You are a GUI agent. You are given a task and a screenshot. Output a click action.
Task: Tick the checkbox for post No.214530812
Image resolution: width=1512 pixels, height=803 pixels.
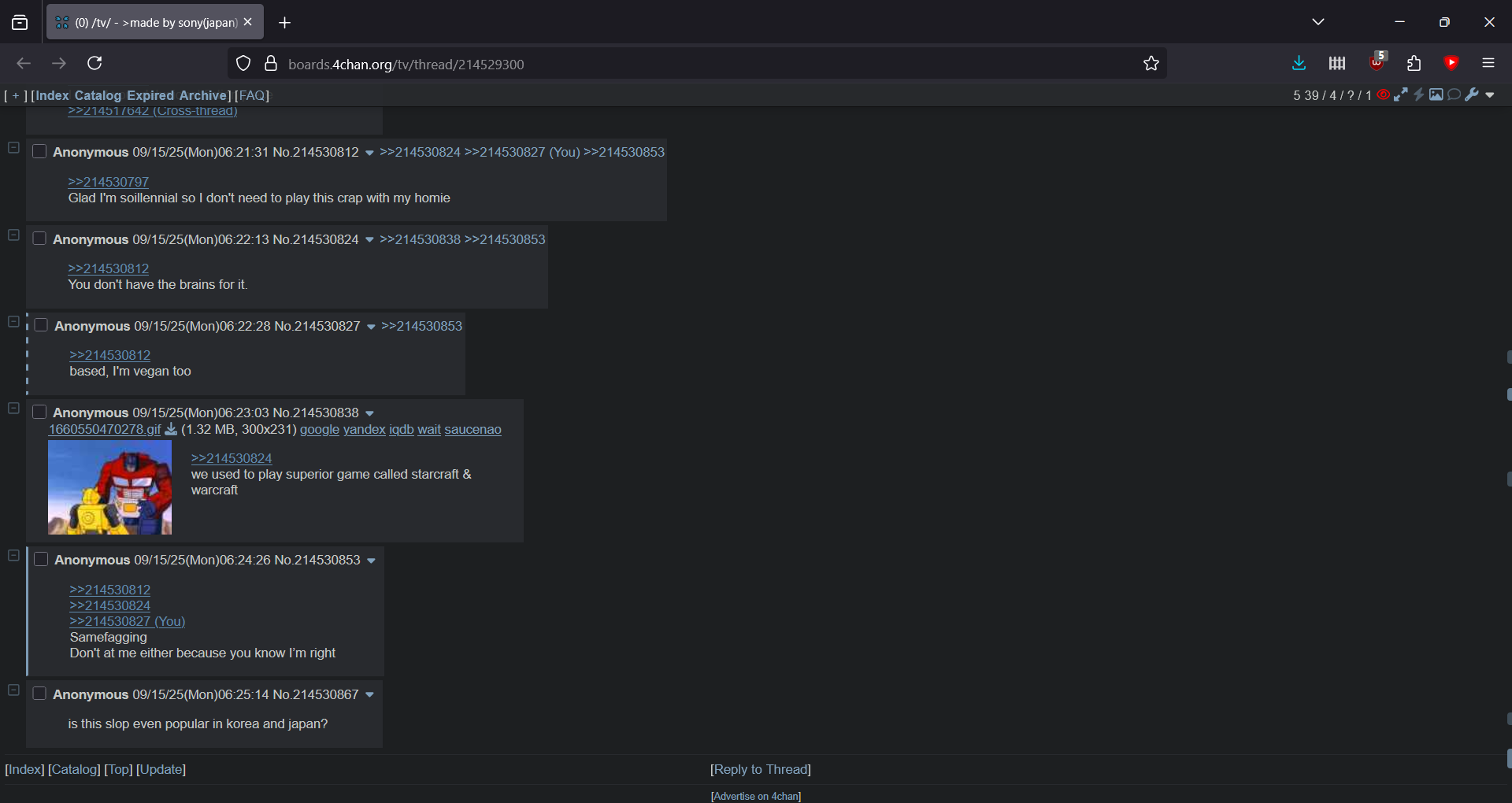pos(39,152)
